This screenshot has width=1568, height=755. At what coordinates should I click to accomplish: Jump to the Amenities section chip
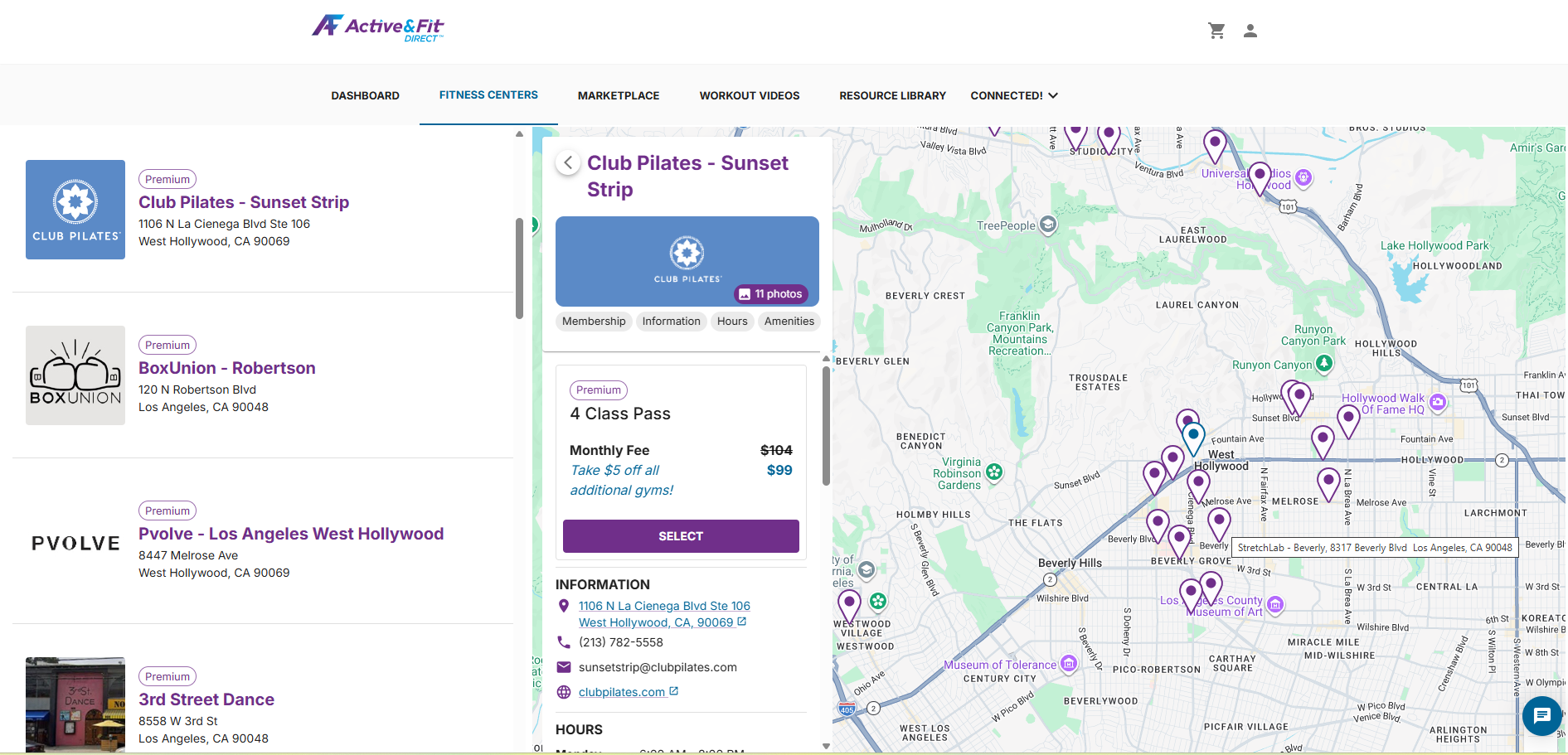pyautogui.click(x=789, y=322)
